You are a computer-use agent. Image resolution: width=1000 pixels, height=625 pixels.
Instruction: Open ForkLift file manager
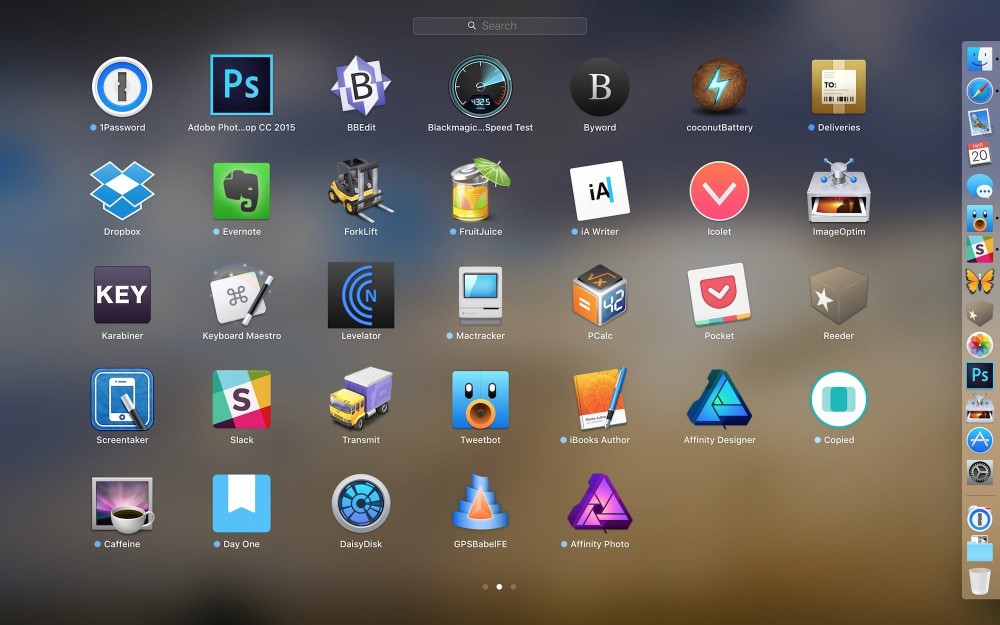pos(361,191)
